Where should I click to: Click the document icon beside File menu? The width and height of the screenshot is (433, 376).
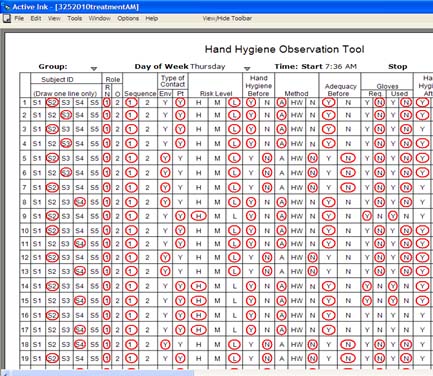(6, 19)
